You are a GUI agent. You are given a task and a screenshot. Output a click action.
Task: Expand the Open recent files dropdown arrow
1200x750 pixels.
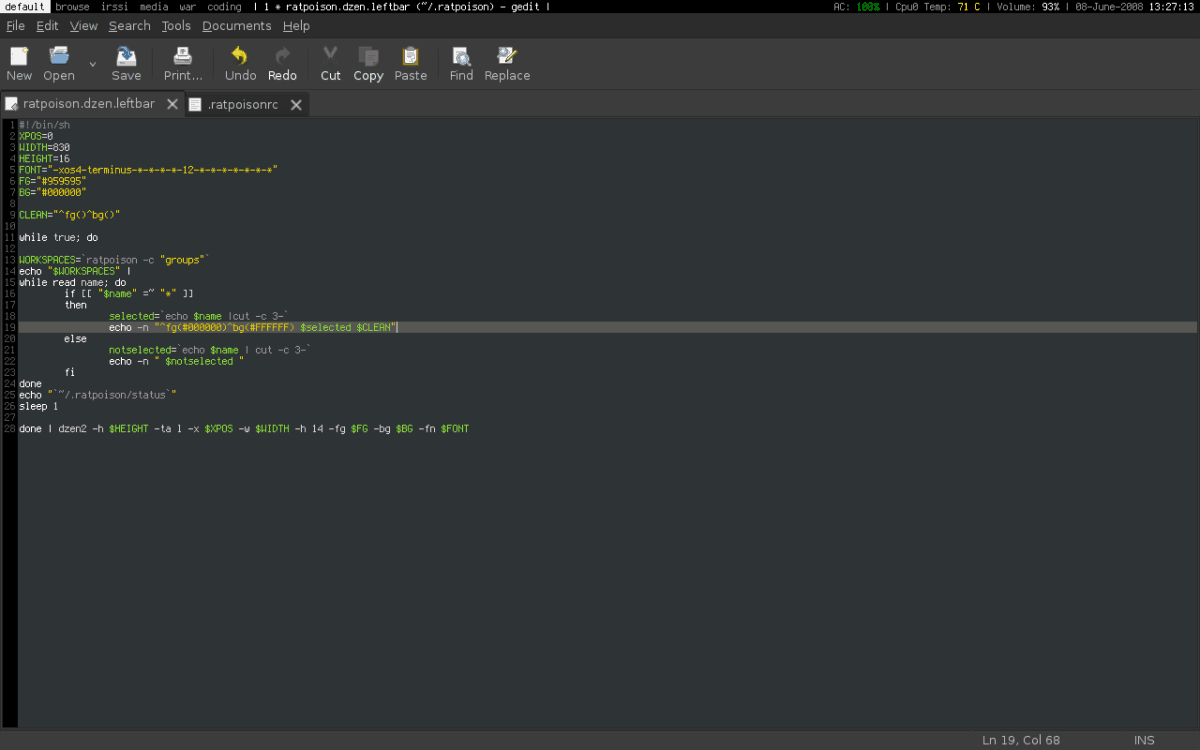tap(92, 64)
